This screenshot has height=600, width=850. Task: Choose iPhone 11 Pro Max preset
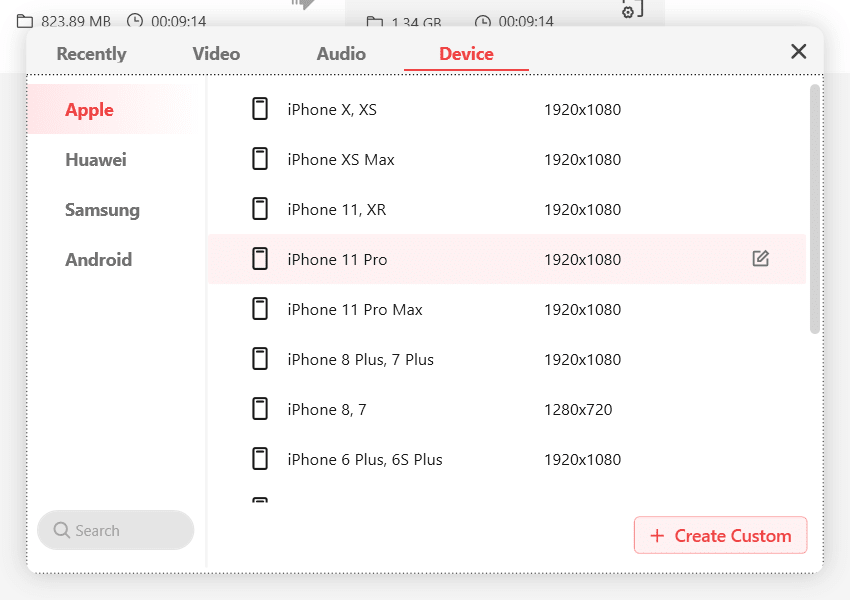tap(507, 309)
